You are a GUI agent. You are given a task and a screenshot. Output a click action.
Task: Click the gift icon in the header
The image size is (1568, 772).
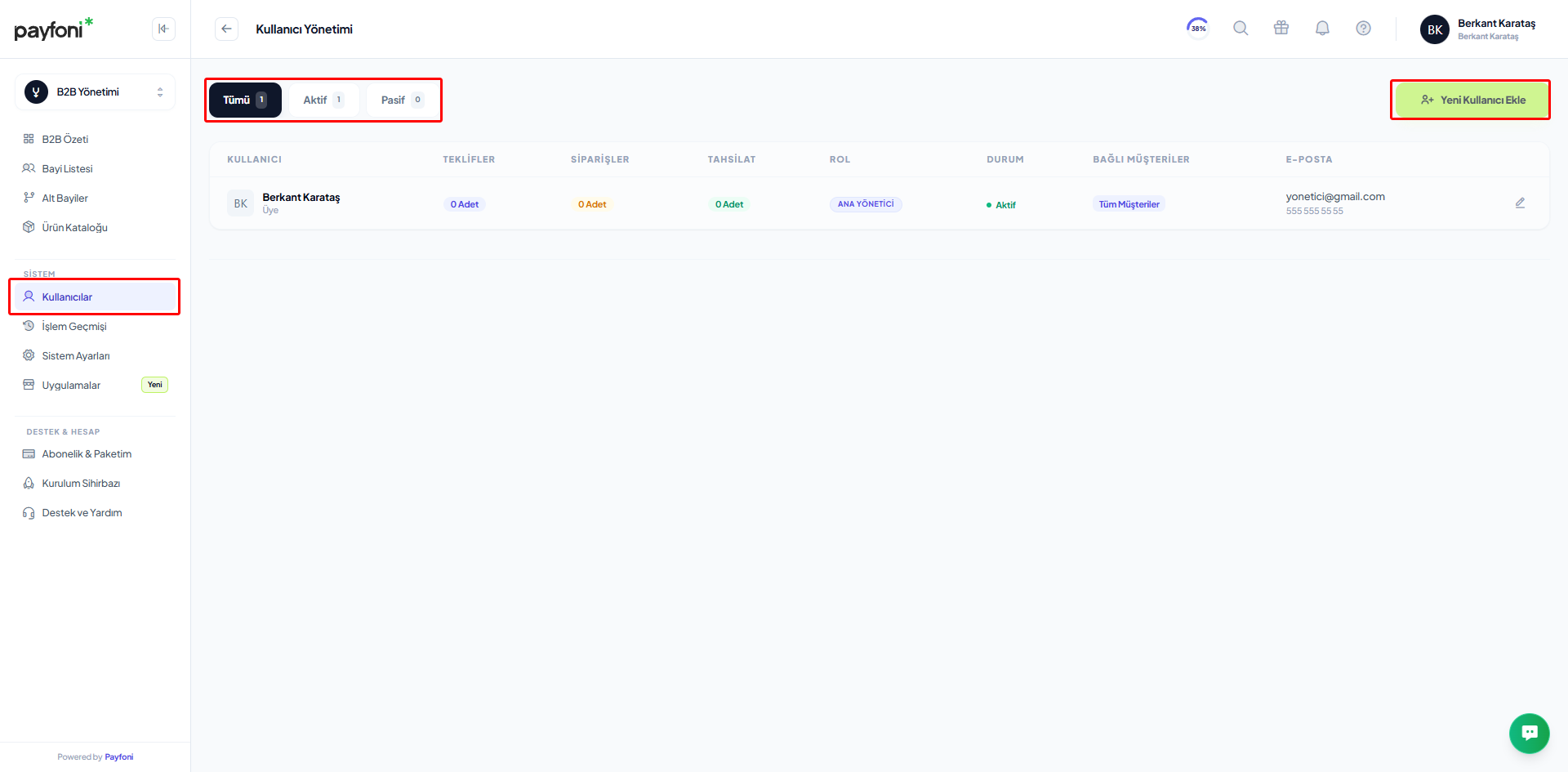pos(1281,28)
